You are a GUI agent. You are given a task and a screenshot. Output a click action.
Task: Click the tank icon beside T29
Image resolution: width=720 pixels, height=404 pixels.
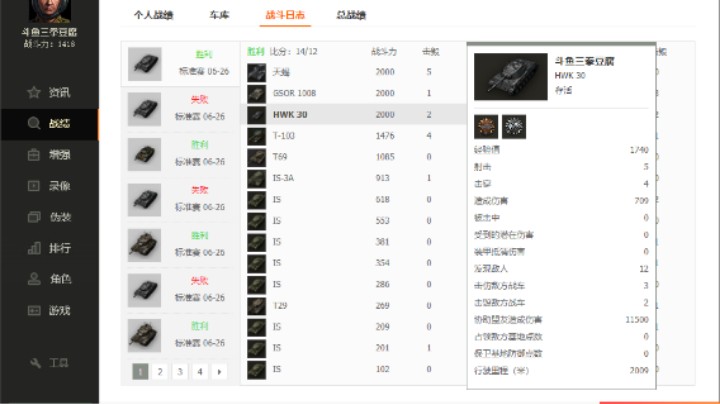[x=256, y=306]
